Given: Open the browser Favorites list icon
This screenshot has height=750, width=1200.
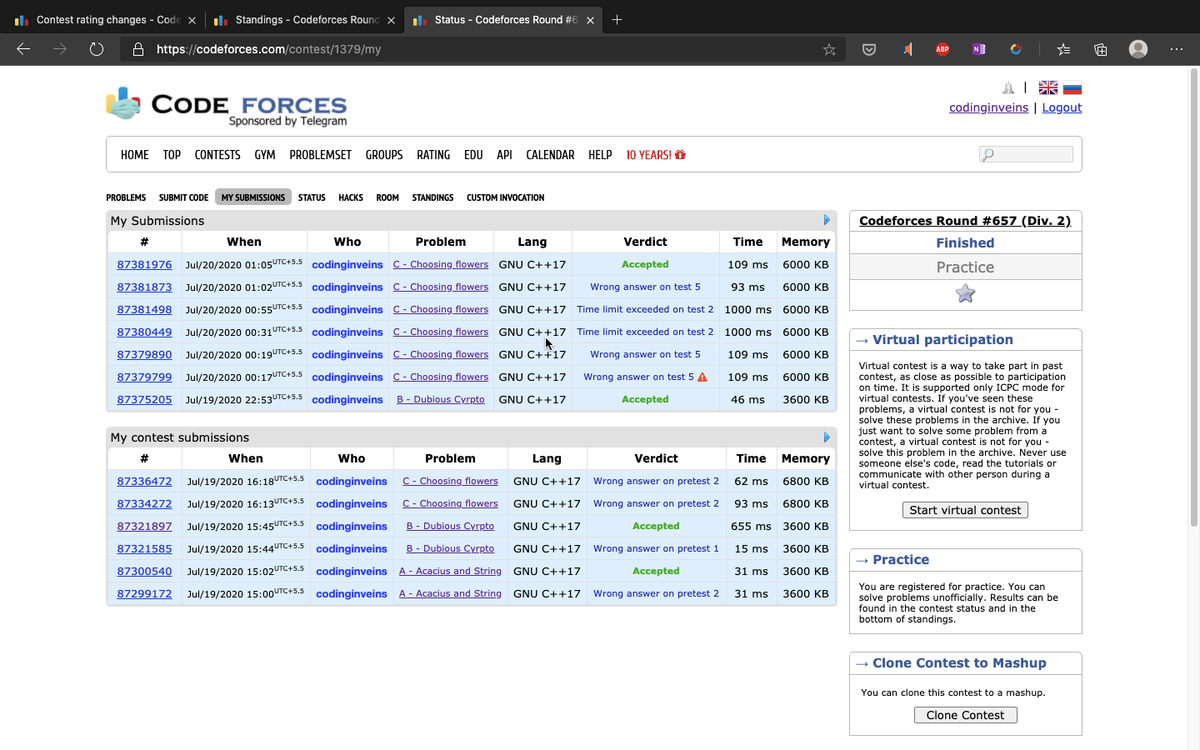Looking at the screenshot, I should tap(1064, 49).
